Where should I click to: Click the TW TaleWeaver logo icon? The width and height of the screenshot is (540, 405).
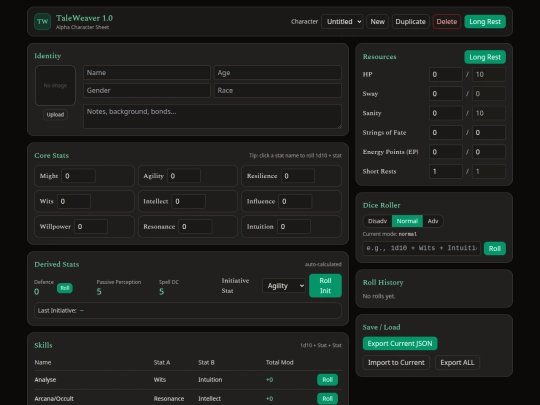(42, 21)
